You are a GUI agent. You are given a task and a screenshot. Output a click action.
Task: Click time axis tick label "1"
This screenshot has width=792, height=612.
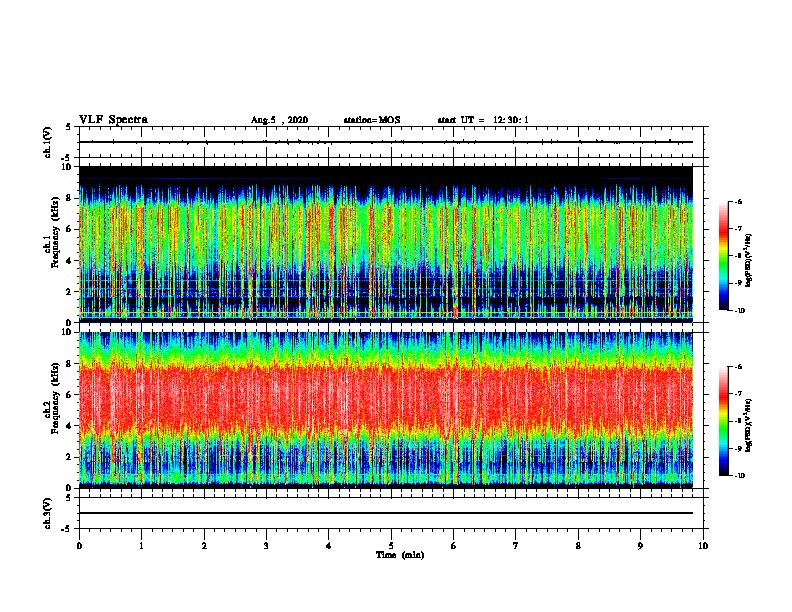pyautogui.click(x=141, y=546)
